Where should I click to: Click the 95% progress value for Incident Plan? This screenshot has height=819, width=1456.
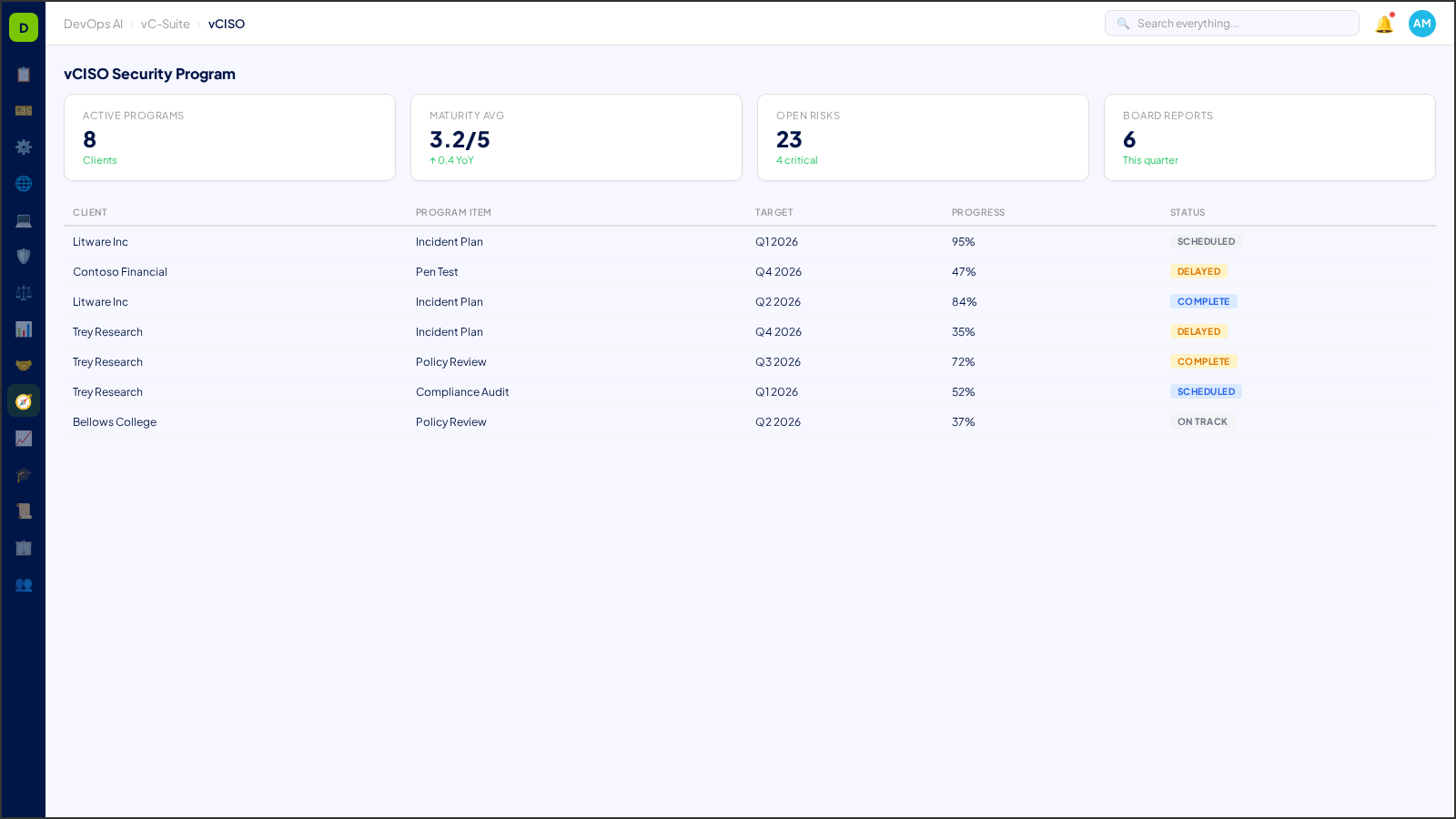(x=963, y=241)
